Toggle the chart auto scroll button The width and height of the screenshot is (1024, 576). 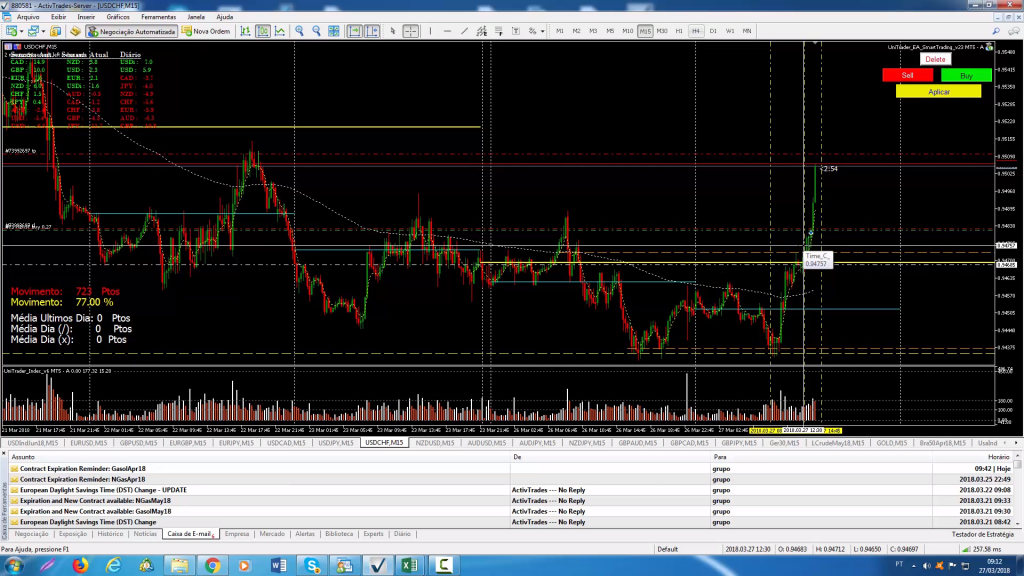click(x=353, y=31)
